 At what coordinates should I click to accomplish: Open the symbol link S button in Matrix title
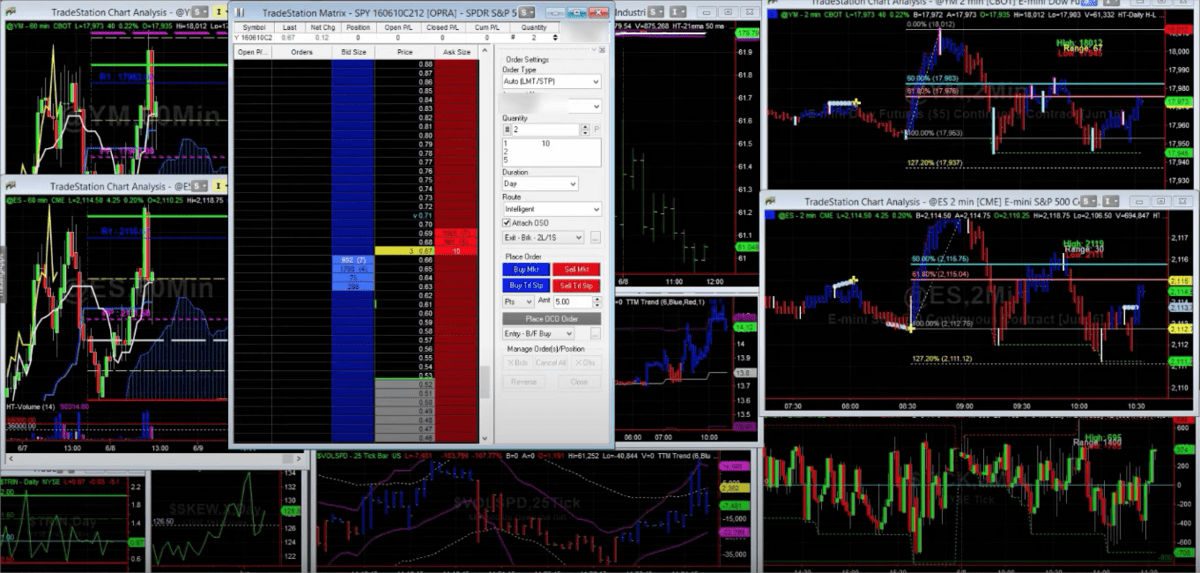tap(527, 12)
